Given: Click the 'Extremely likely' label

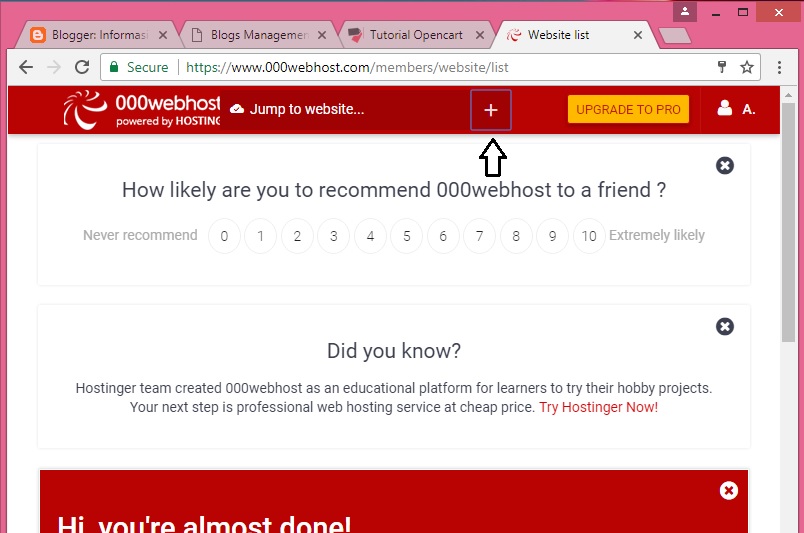Looking at the screenshot, I should 657,235.
